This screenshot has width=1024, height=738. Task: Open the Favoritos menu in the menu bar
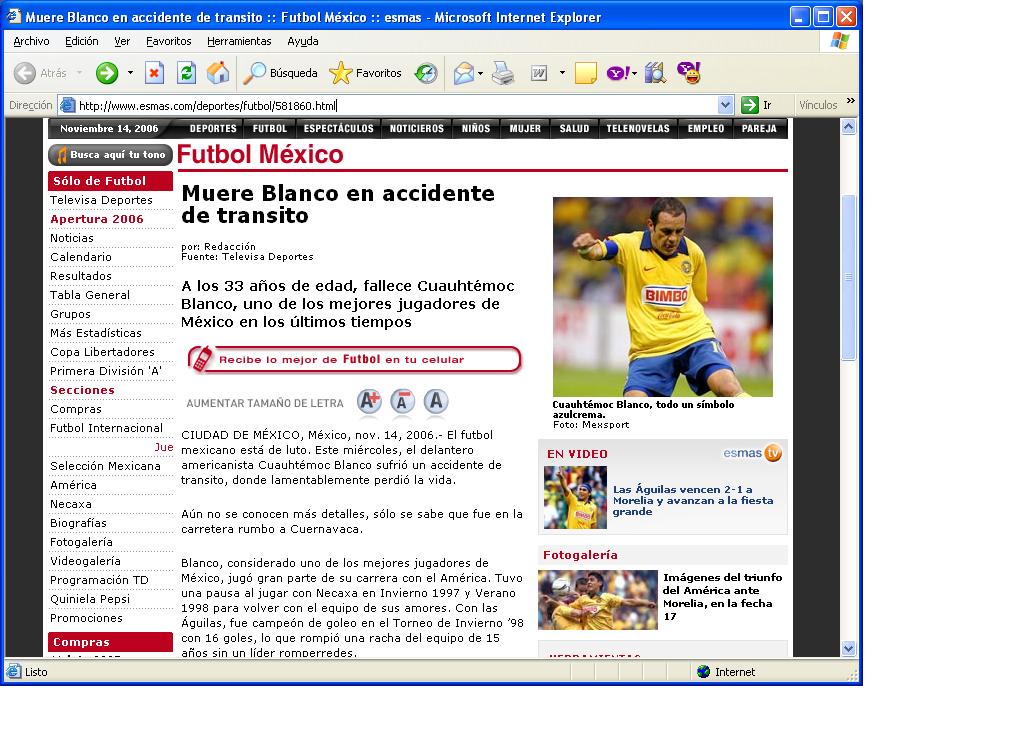coord(168,41)
